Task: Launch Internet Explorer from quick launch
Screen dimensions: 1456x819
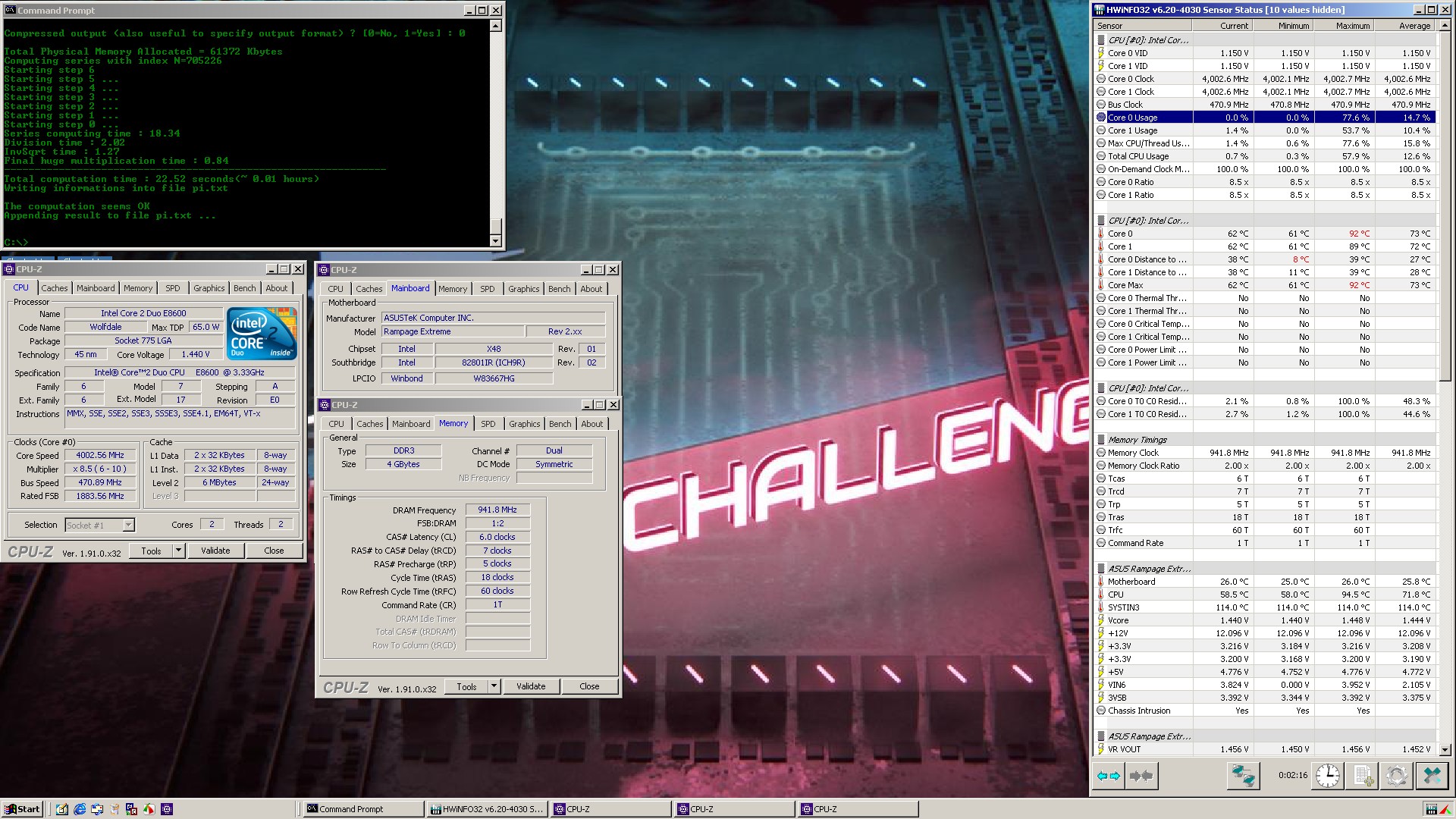Action: point(80,809)
